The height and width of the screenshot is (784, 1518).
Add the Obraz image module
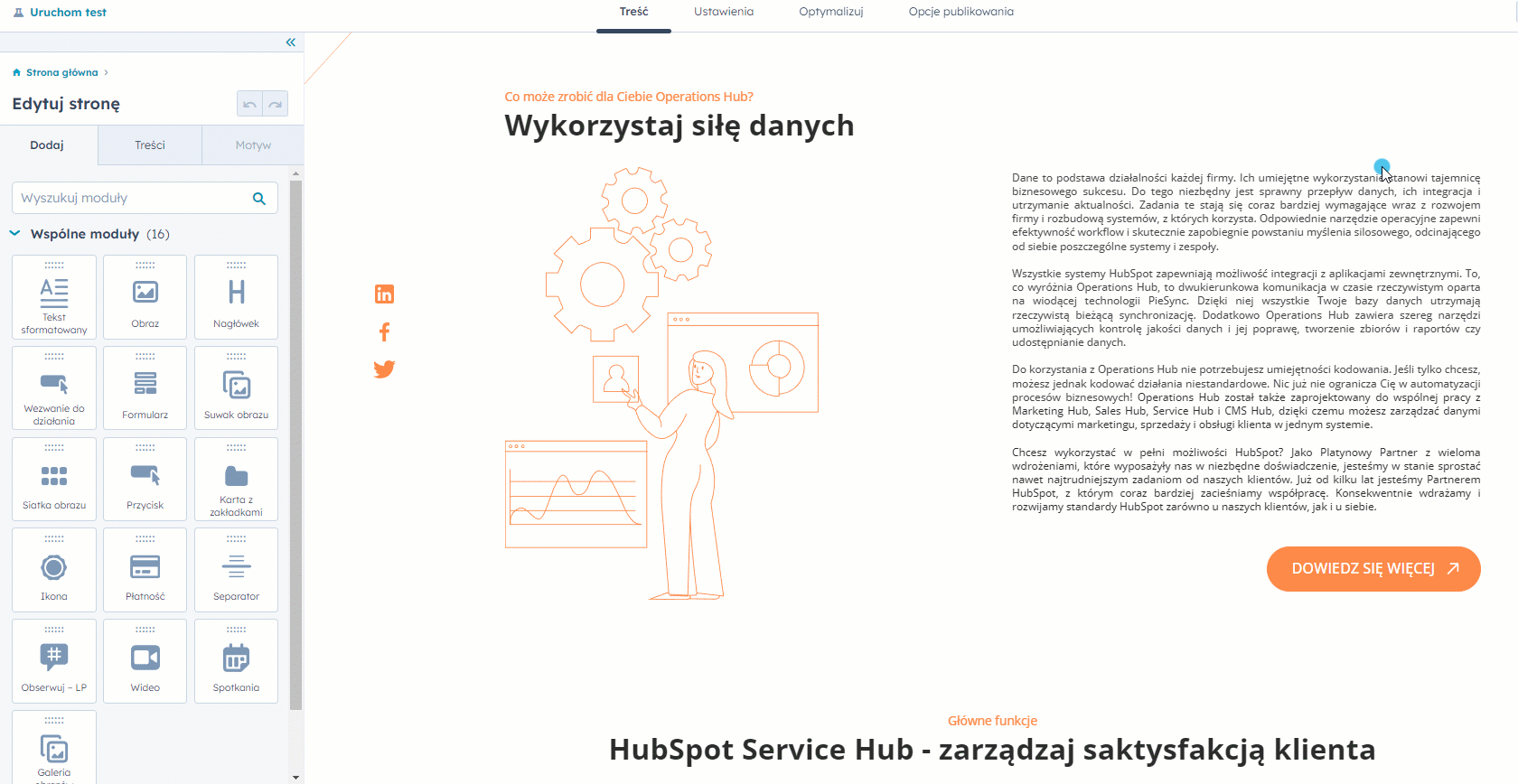[x=145, y=297]
